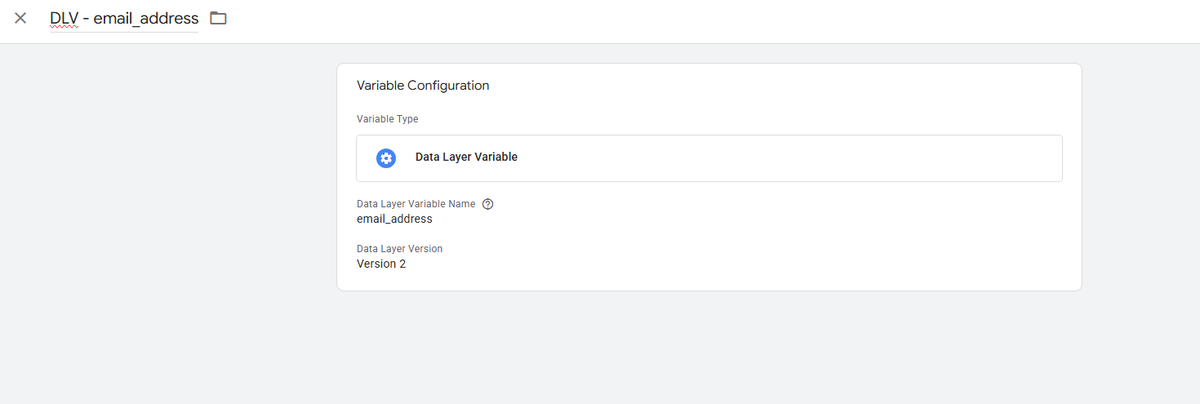Click empty space right of Data Layer Variable type
This screenshot has width=1200, height=404.
pyautogui.click(x=800, y=158)
